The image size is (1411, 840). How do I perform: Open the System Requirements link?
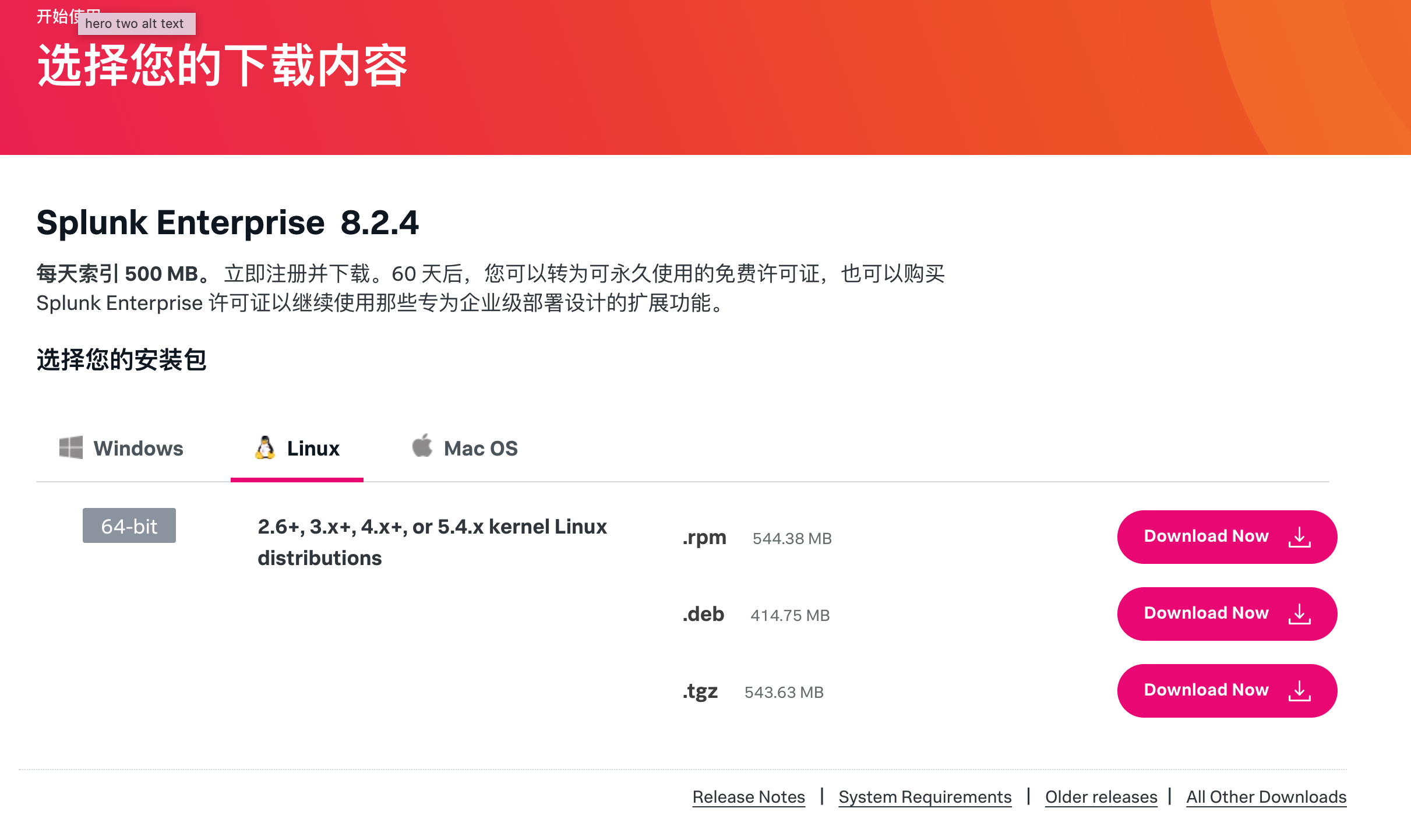[925, 797]
